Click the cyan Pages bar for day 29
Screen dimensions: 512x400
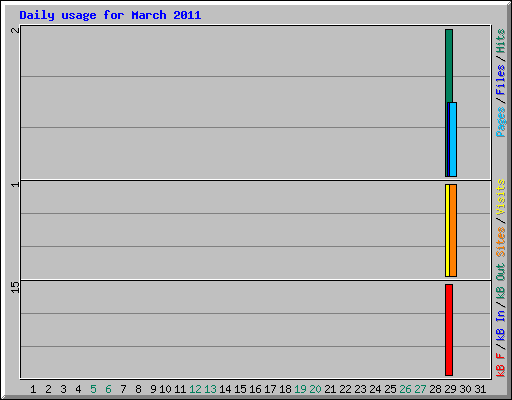[x=453, y=139]
